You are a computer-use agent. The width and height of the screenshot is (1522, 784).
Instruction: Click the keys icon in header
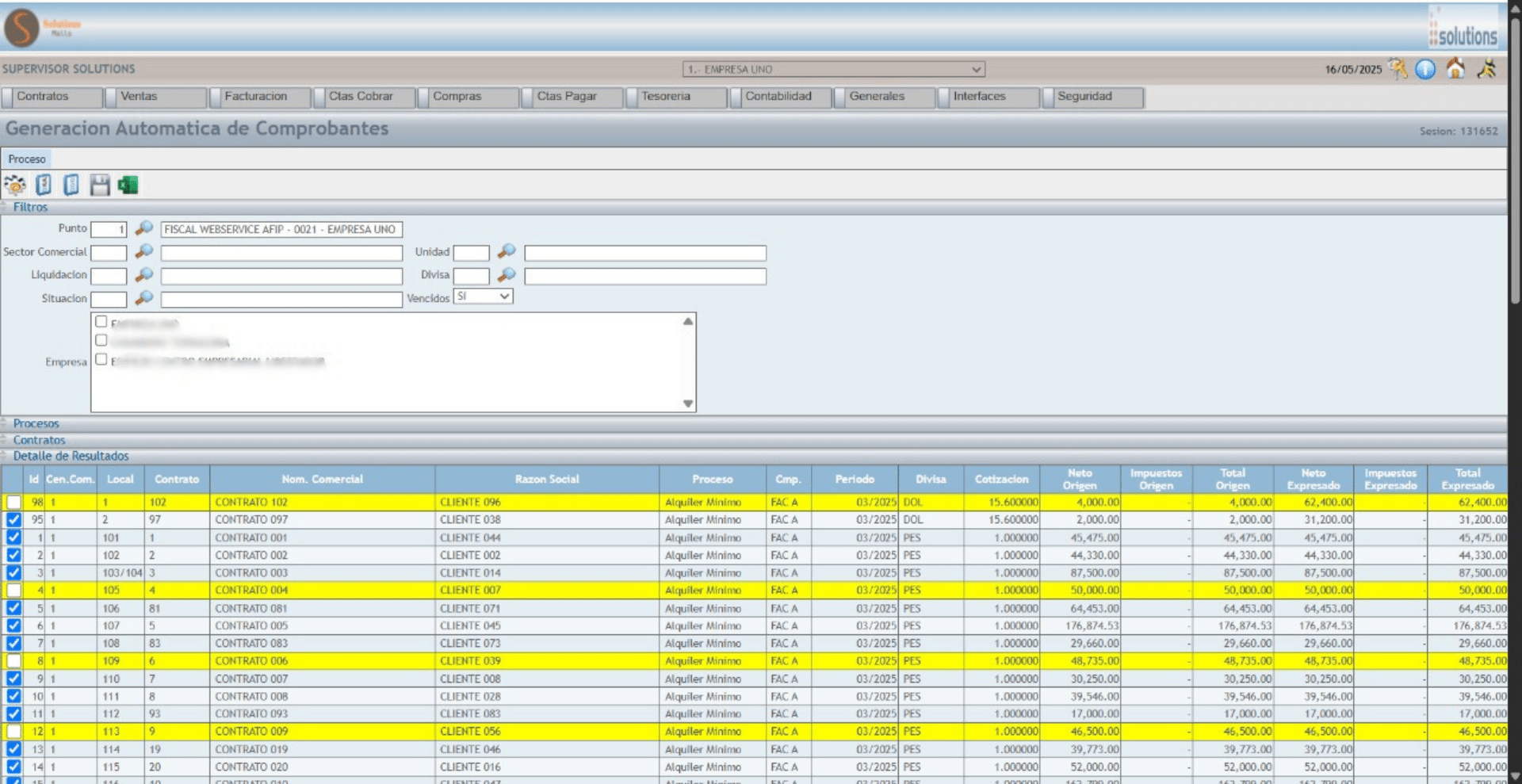click(1398, 69)
